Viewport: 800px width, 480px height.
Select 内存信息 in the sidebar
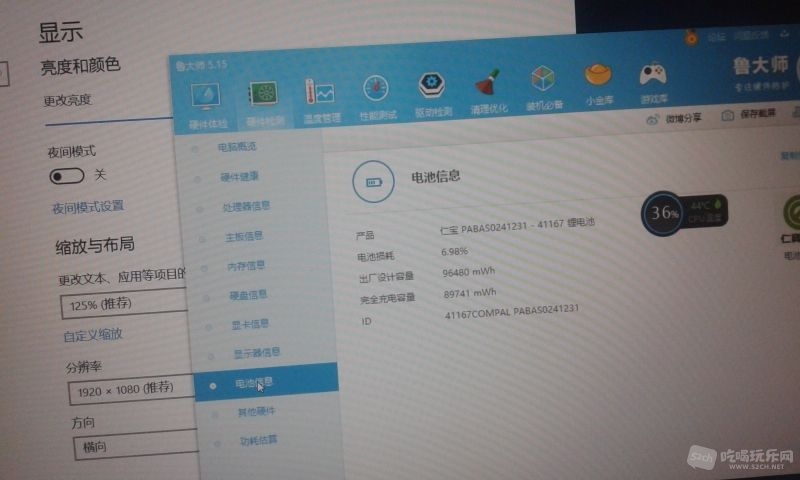pos(246,266)
